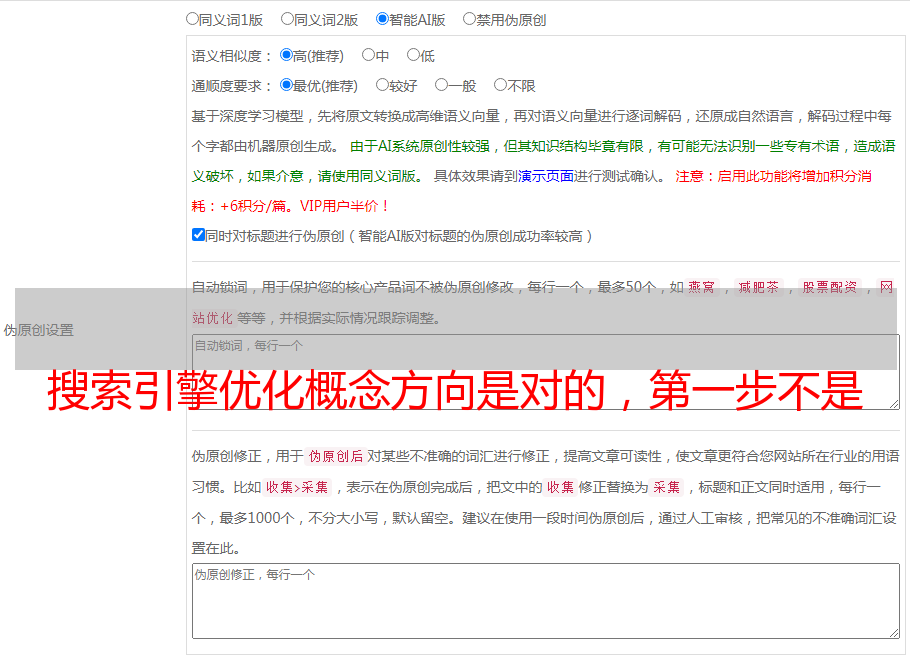Set 通顺度要求 to 最优(推荐)
The height and width of the screenshot is (658, 911).
pyautogui.click(x=286, y=85)
